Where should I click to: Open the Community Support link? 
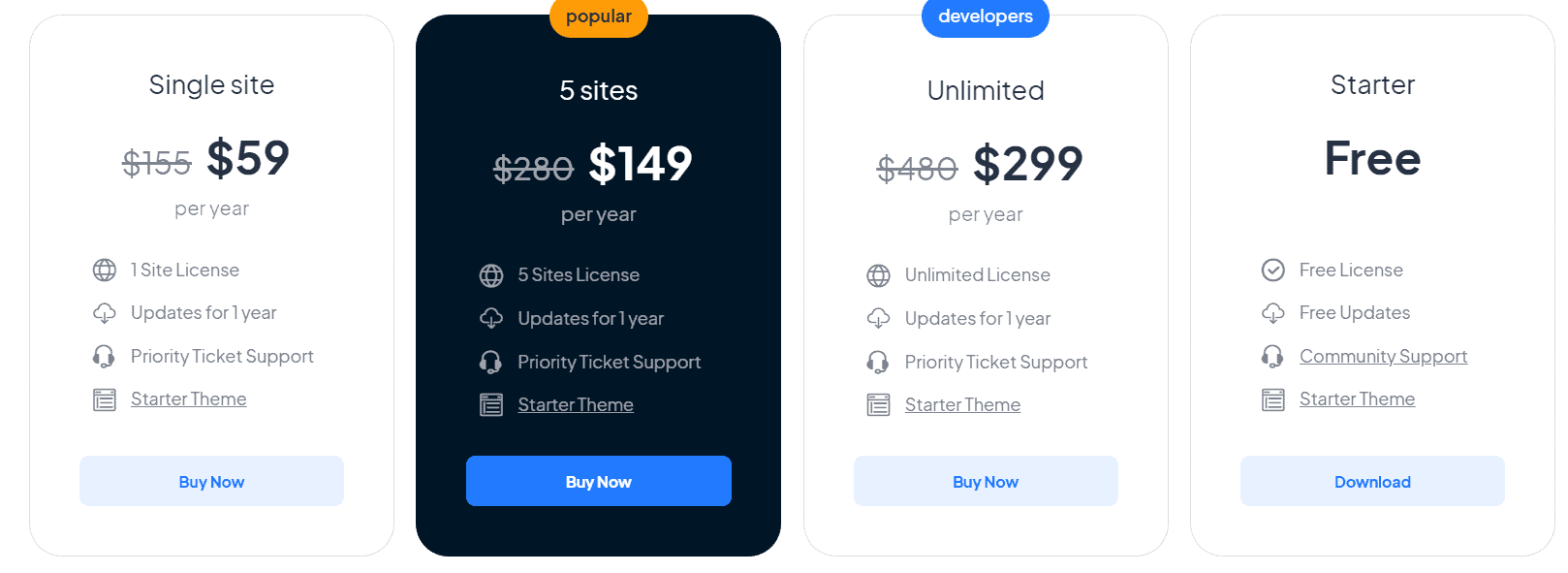pos(1382,356)
